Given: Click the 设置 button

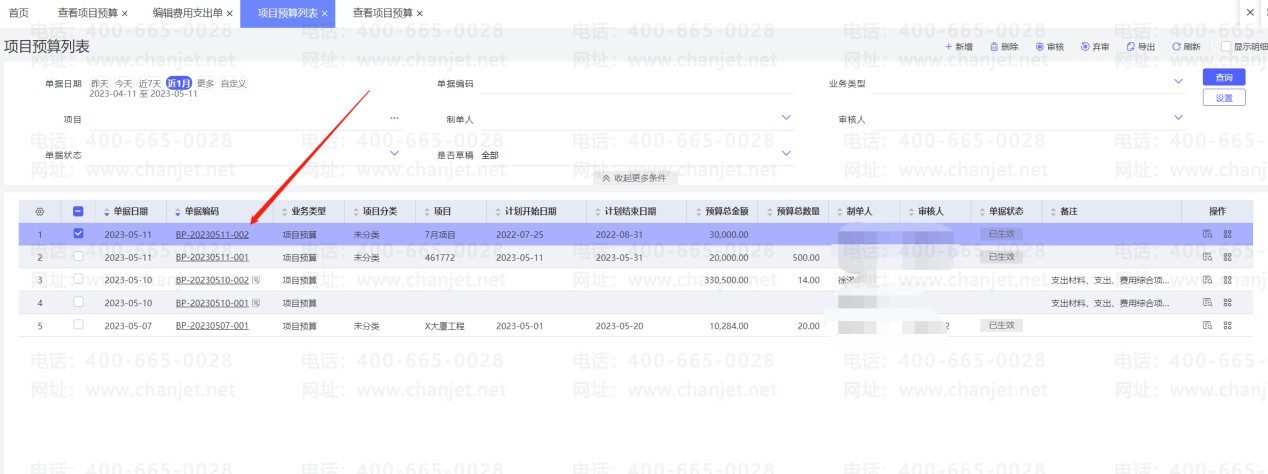Looking at the screenshot, I should click(1224, 98).
